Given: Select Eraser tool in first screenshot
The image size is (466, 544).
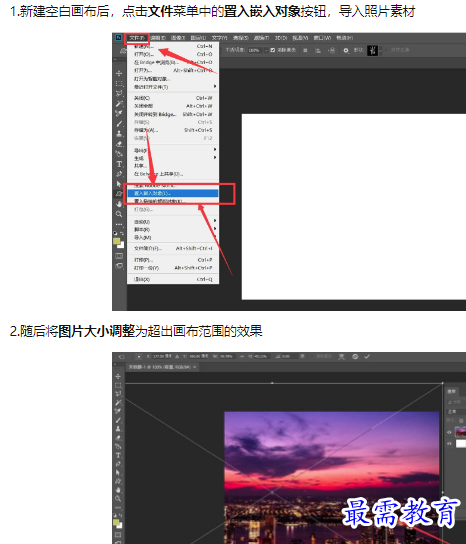Looking at the screenshot, I should (119, 144).
